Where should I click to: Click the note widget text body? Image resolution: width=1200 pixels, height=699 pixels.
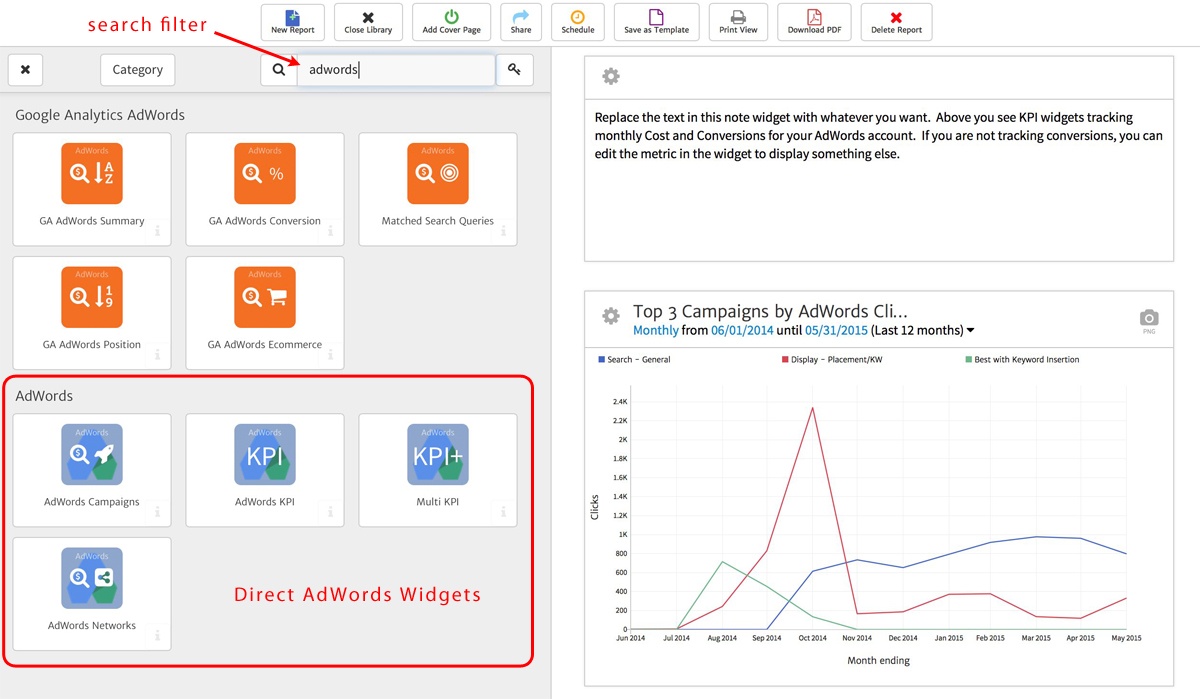click(x=878, y=135)
